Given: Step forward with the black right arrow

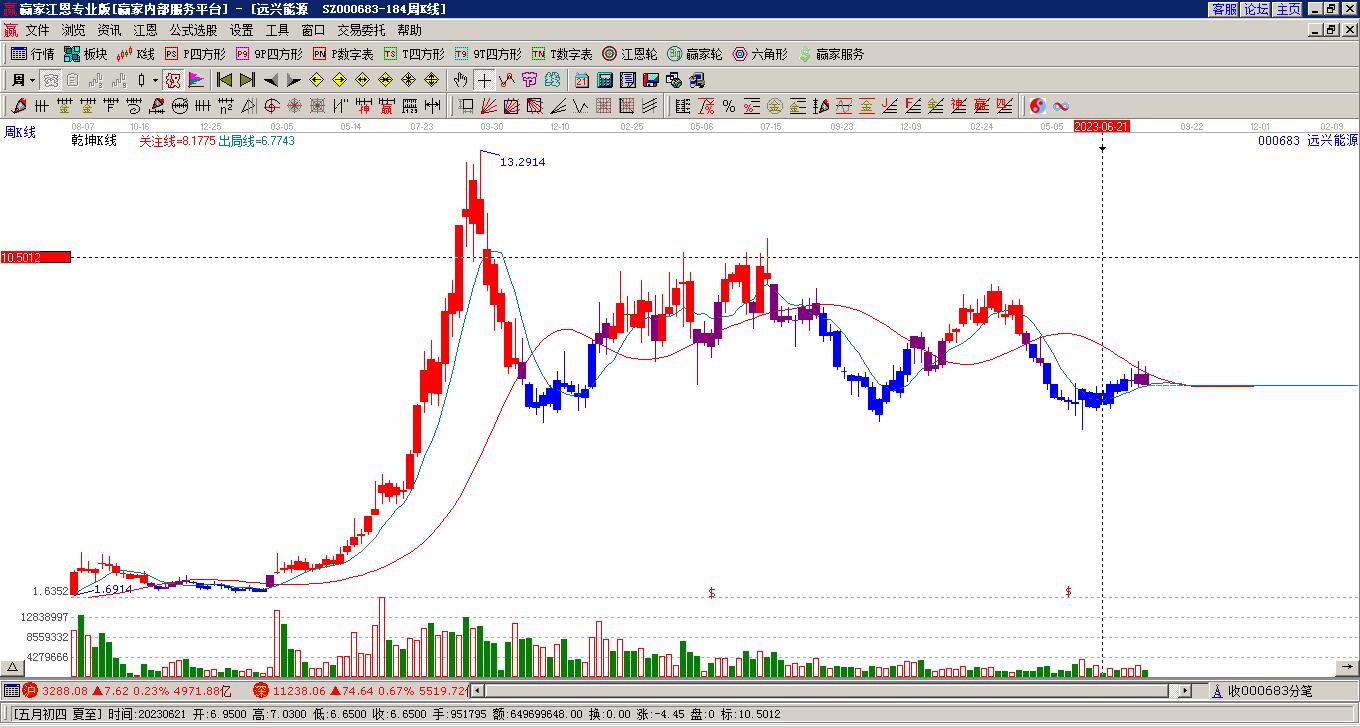Looking at the screenshot, I should (x=293, y=80).
